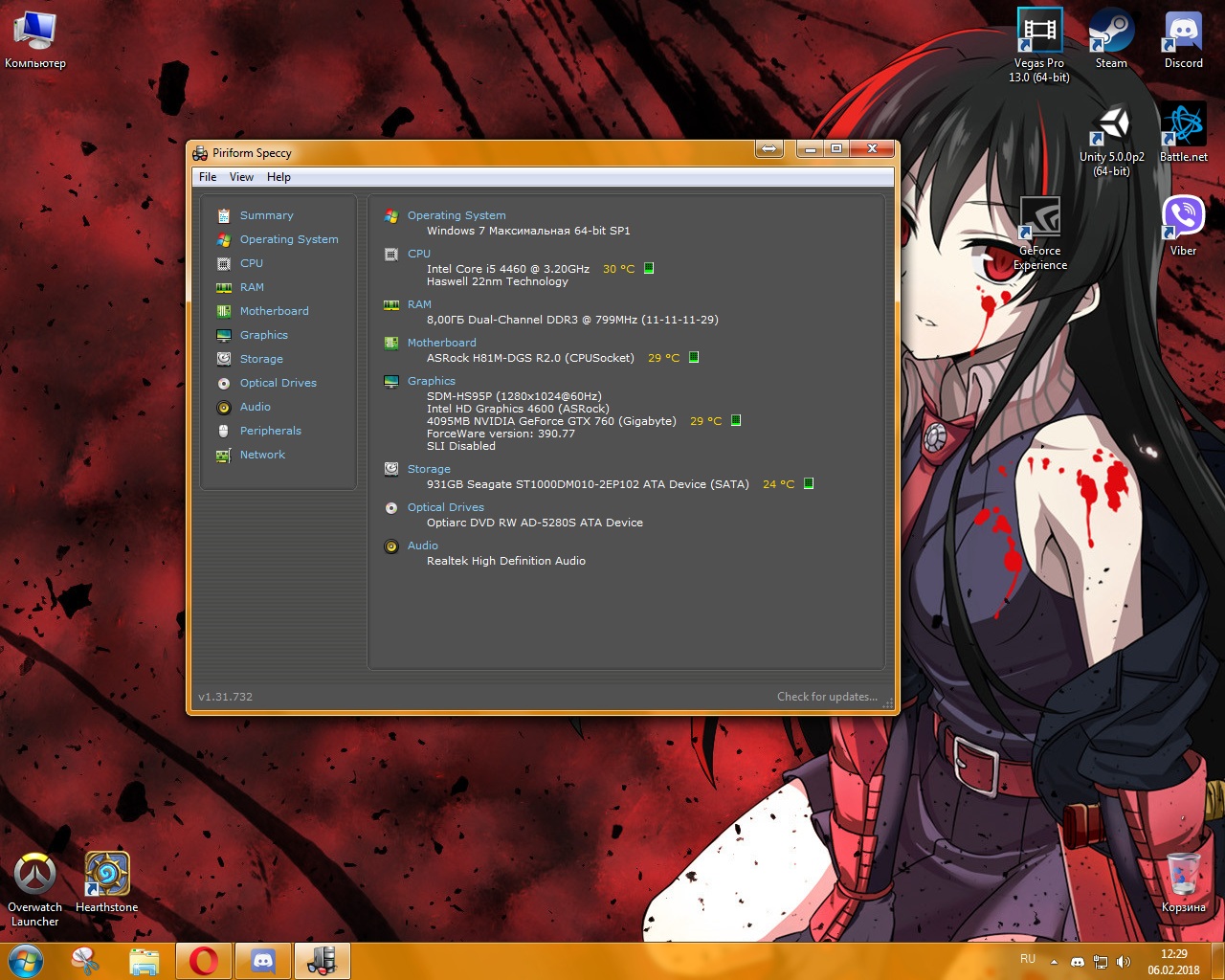This screenshot has height=980, width=1225.
Task: Click the Operating System heading link
Action: 456,215
